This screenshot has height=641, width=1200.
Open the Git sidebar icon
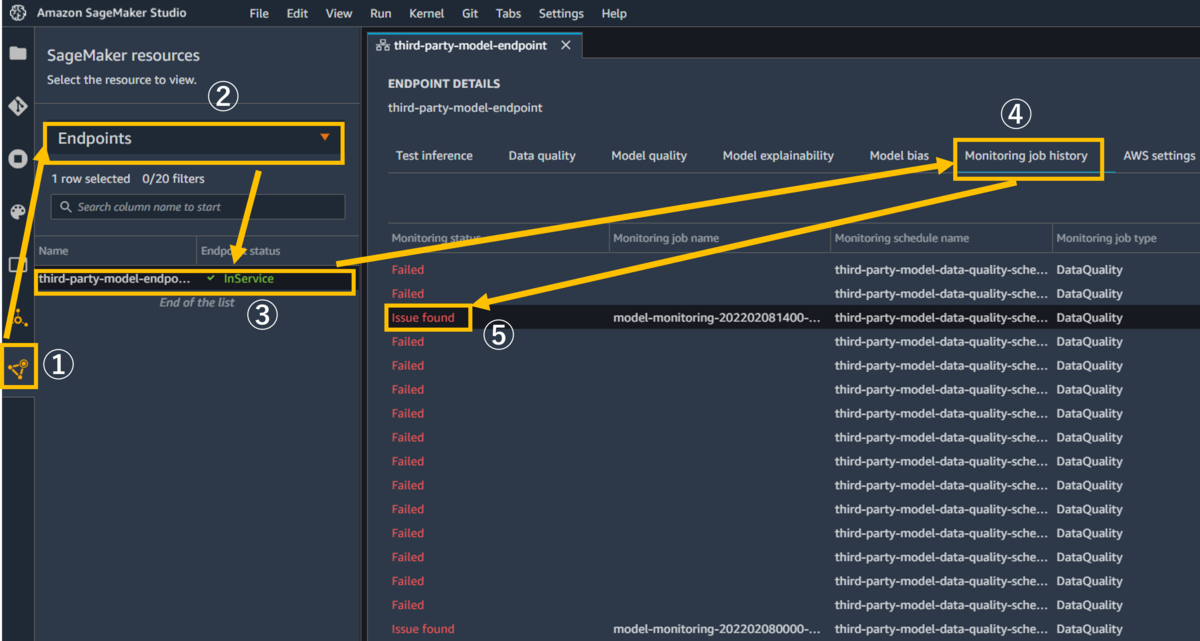(17, 106)
